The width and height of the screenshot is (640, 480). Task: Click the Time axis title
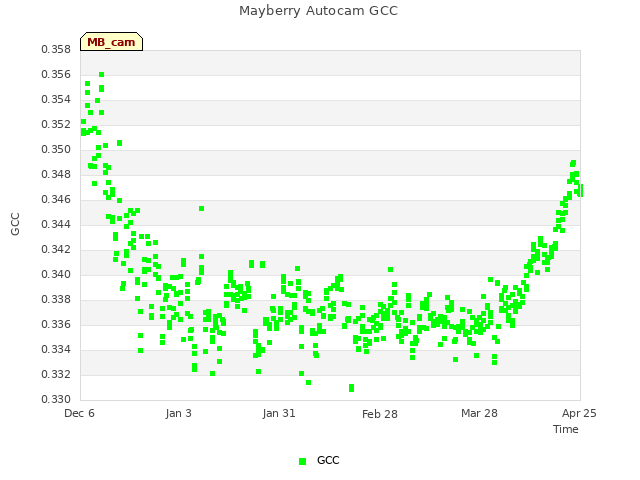[566, 429]
